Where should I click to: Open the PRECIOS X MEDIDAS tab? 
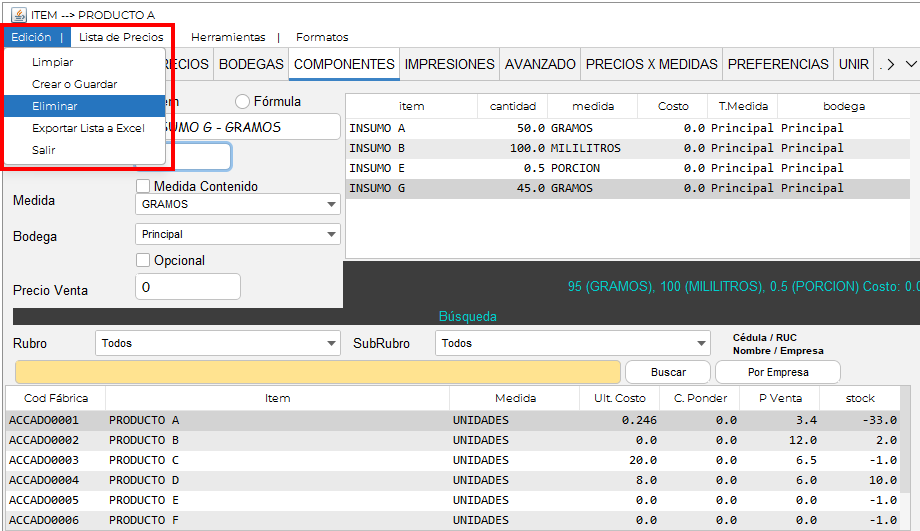(x=651, y=64)
